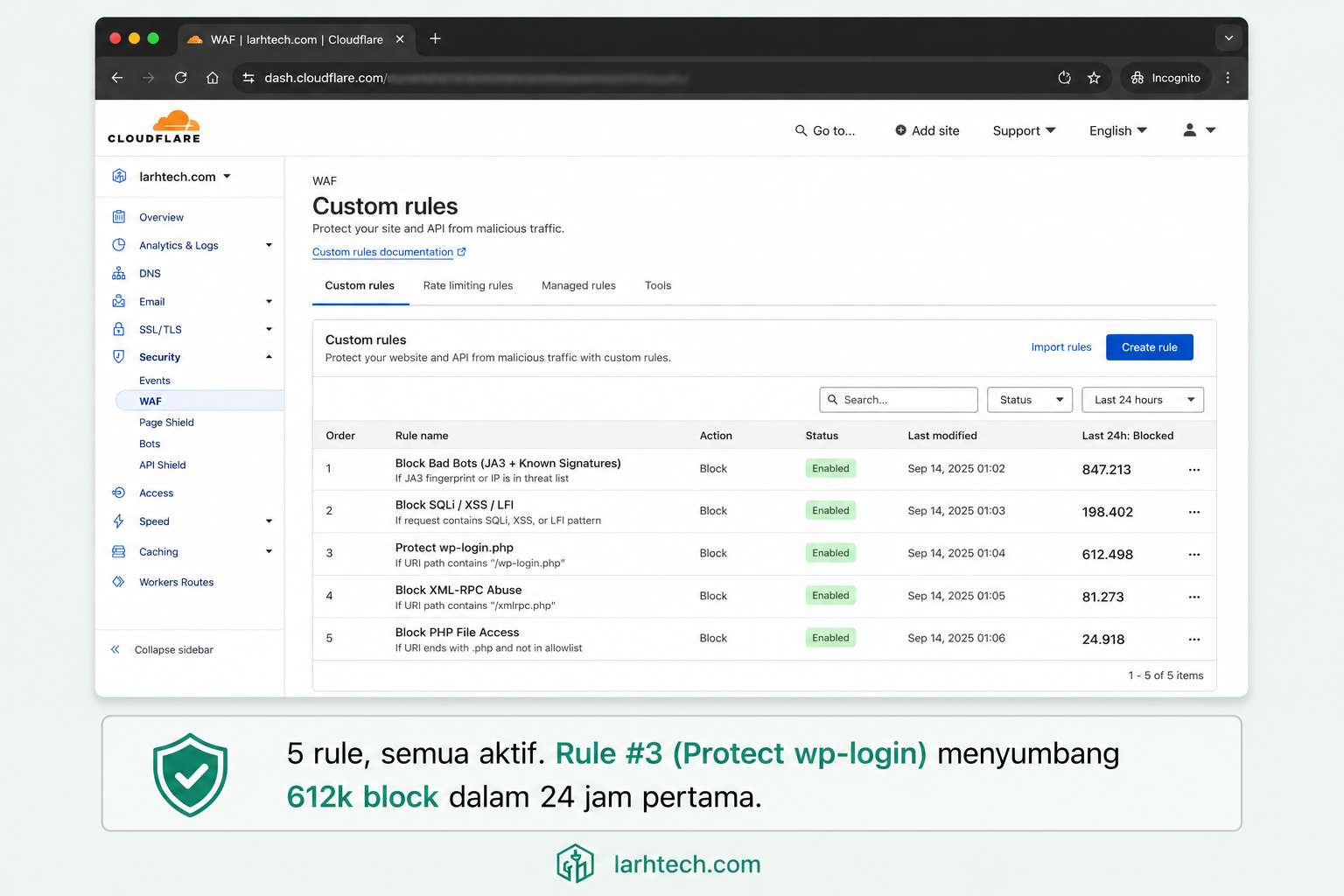Open actions menu for Block SQLi rule
This screenshot has height=896, width=1344.
click(1194, 512)
